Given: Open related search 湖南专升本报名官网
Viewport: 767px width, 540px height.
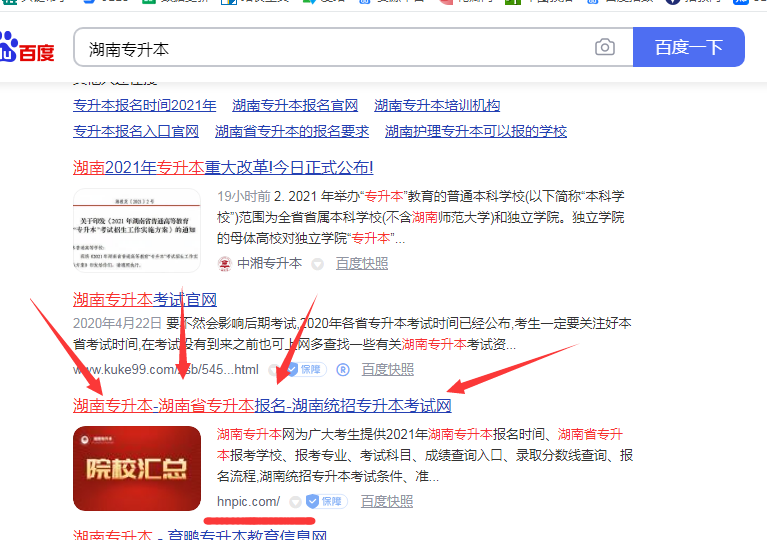Looking at the screenshot, I should 295,105.
